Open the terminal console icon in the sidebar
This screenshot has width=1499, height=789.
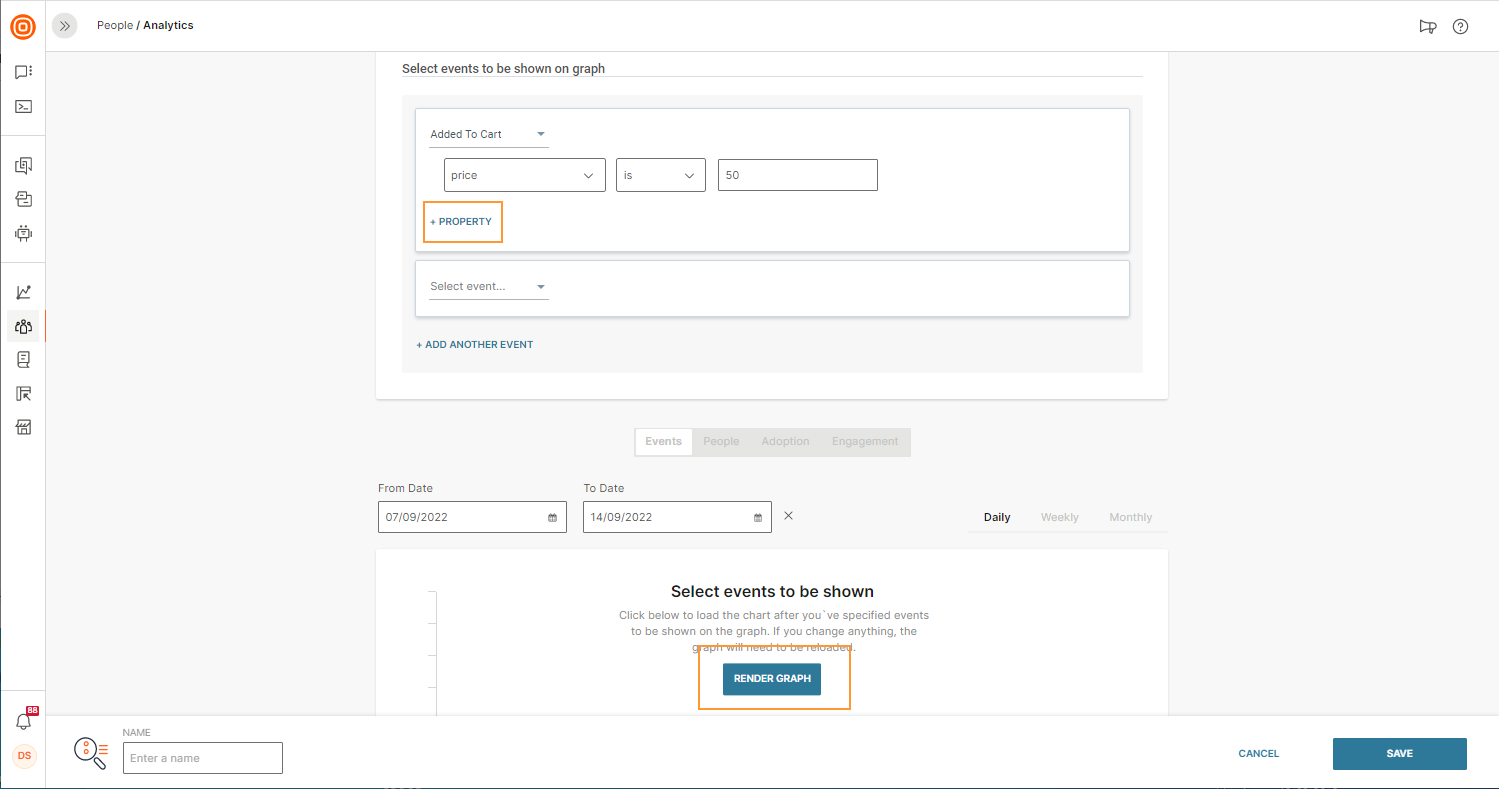pyautogui.click(x=23, y=106)
